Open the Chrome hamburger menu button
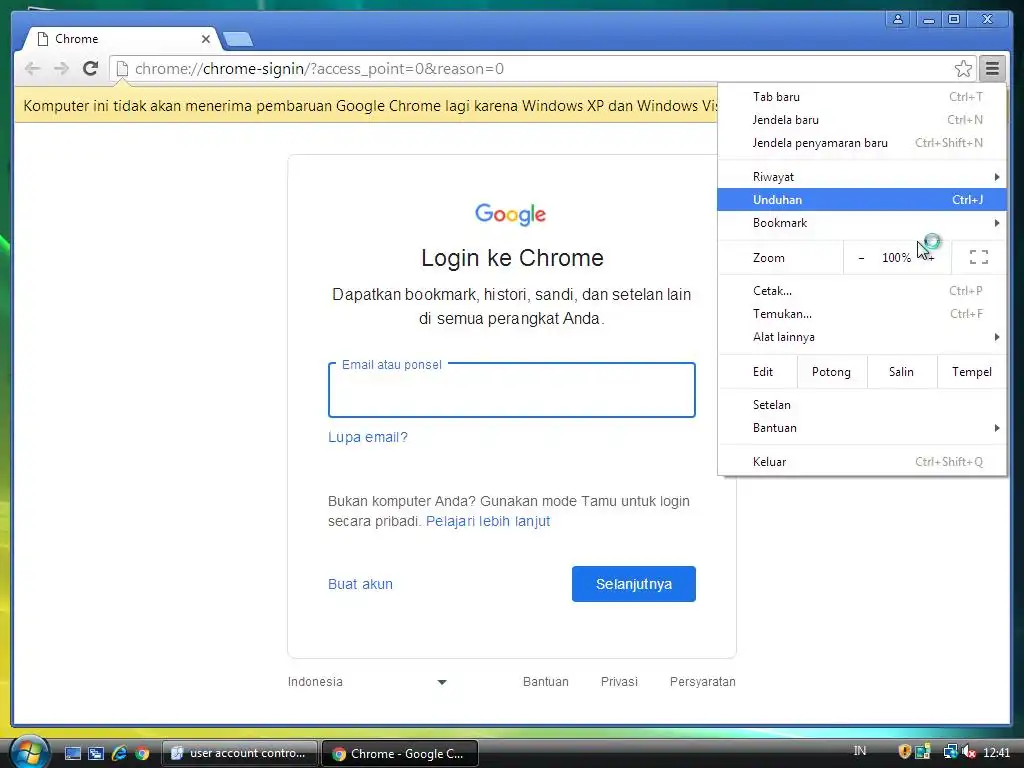1024x768 pixels. tap(992, 68)
